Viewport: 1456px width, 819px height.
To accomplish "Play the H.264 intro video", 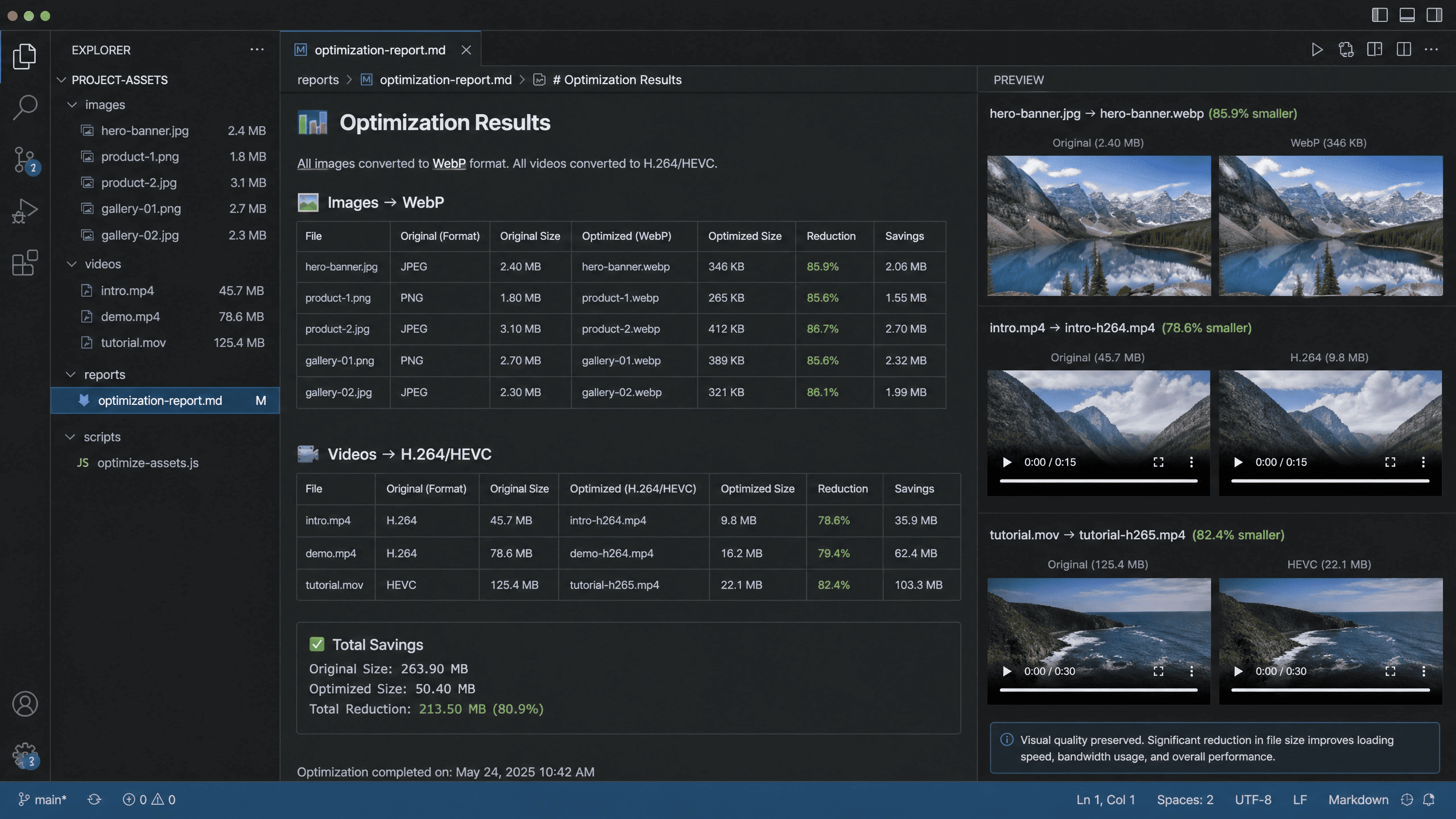I will pos(1238,462).
